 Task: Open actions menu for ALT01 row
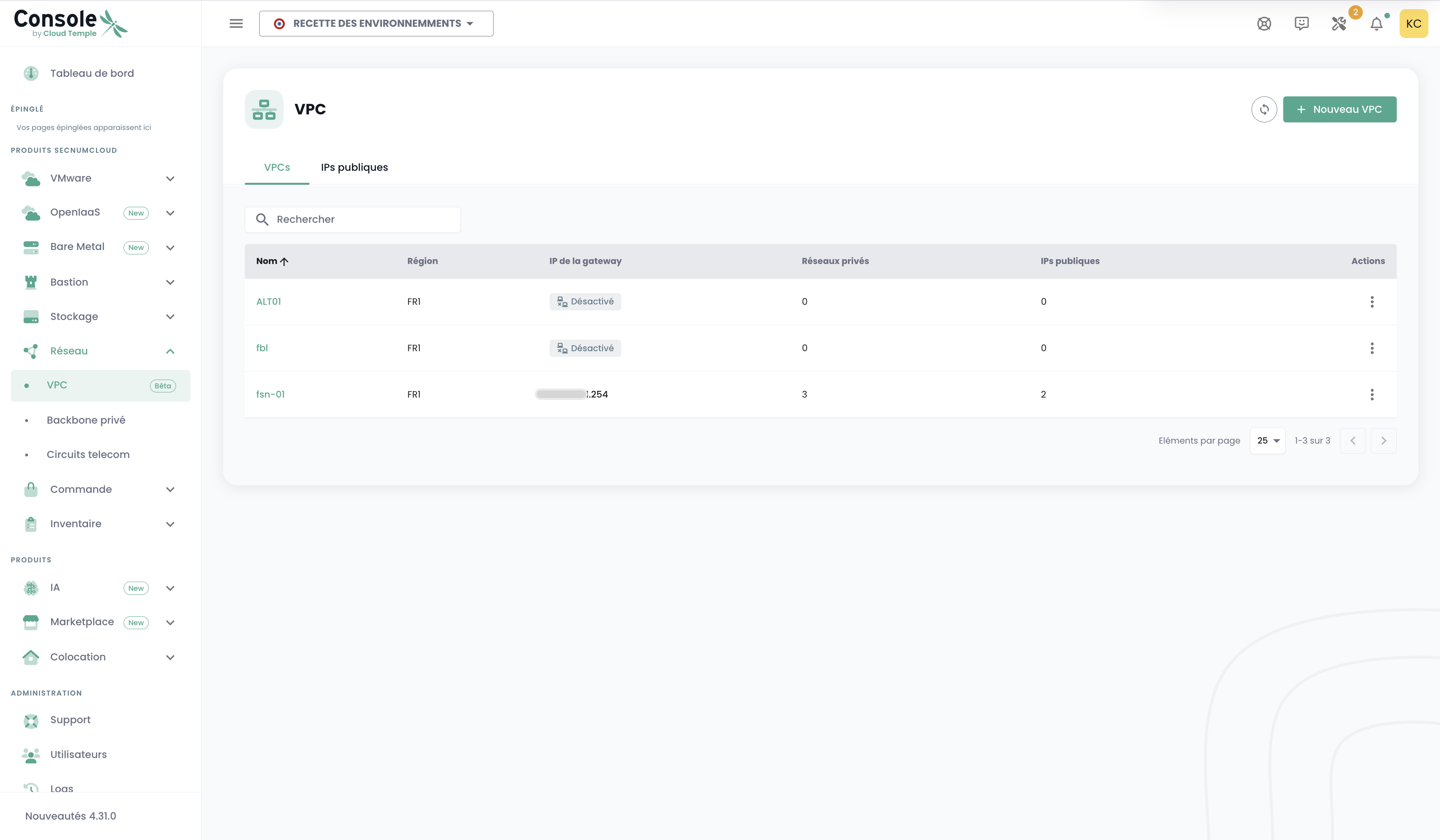click(x=1372, y=302)
